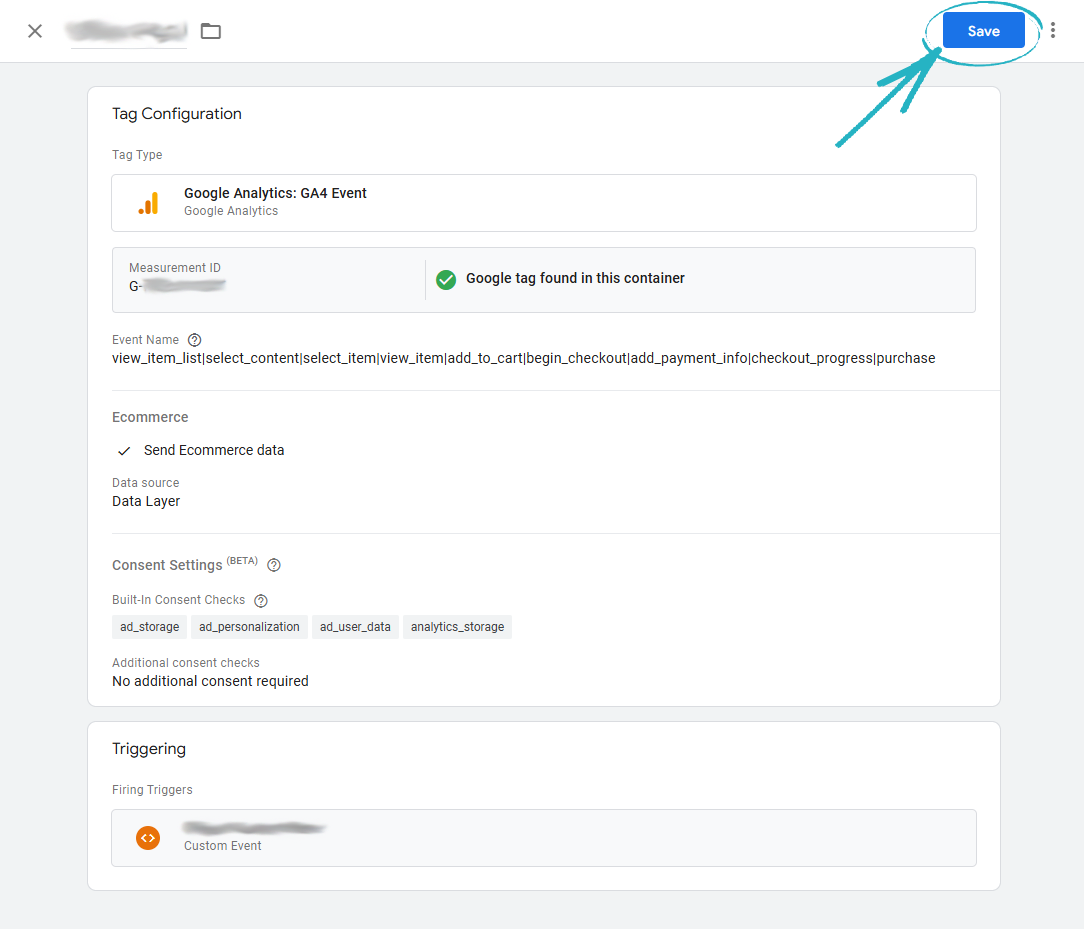The image size is (1084, 929).
Task: Click the orange Custom Event trigger icon
Action: pos(148,837)
